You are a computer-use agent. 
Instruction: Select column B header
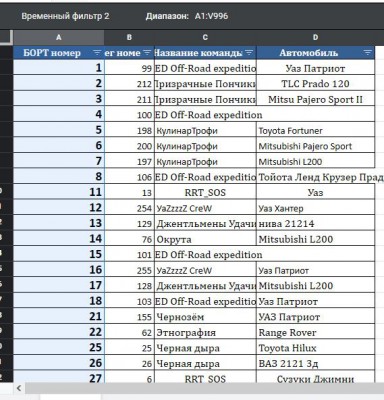pyautogui.click(x=129, y=38)
